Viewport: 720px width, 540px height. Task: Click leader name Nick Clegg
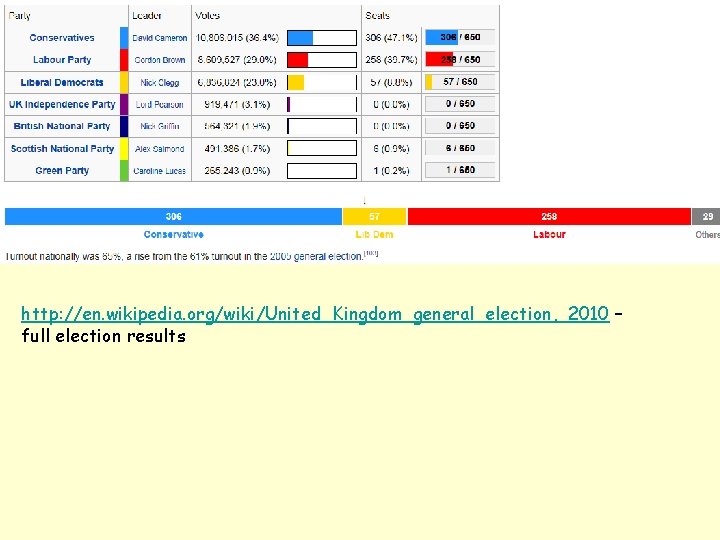(160, 83)
